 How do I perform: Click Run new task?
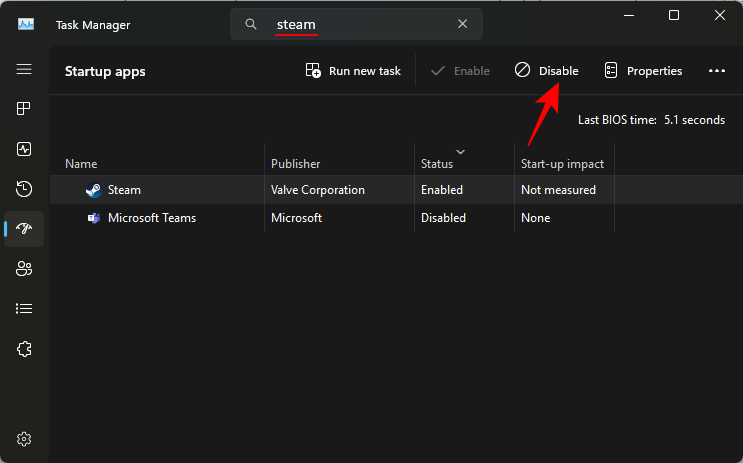pos(353,71)
